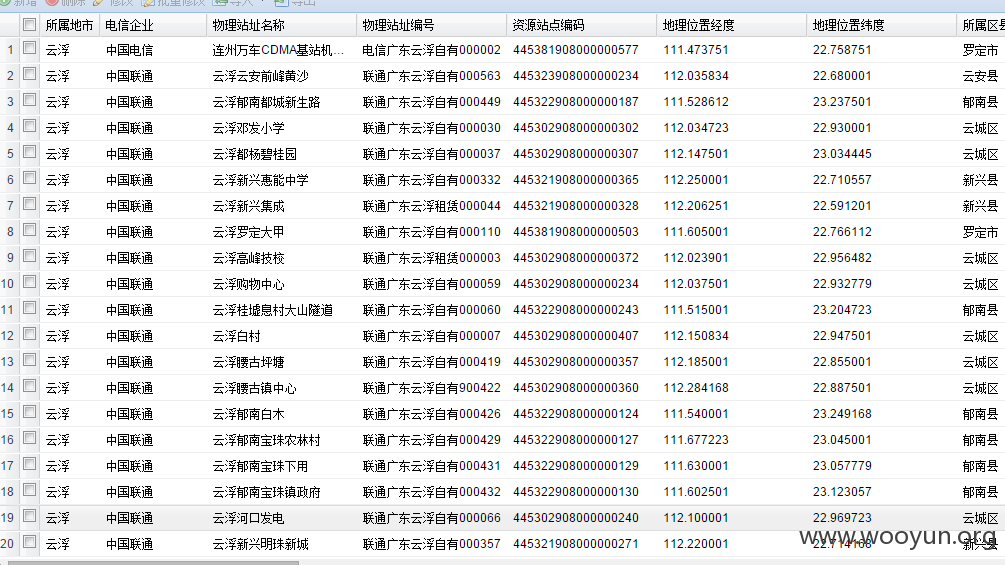Screen dimensions: 1005x565
Task: Select checkbox of row 云浮云安前峰黄沙
Action: click(x=29, y=74)
